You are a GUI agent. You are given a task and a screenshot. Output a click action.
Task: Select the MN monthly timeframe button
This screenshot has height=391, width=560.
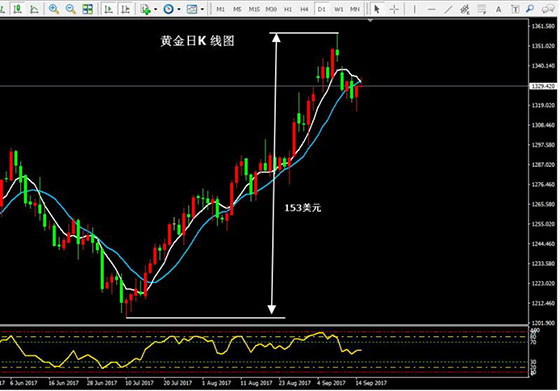[x=355, y=9]
